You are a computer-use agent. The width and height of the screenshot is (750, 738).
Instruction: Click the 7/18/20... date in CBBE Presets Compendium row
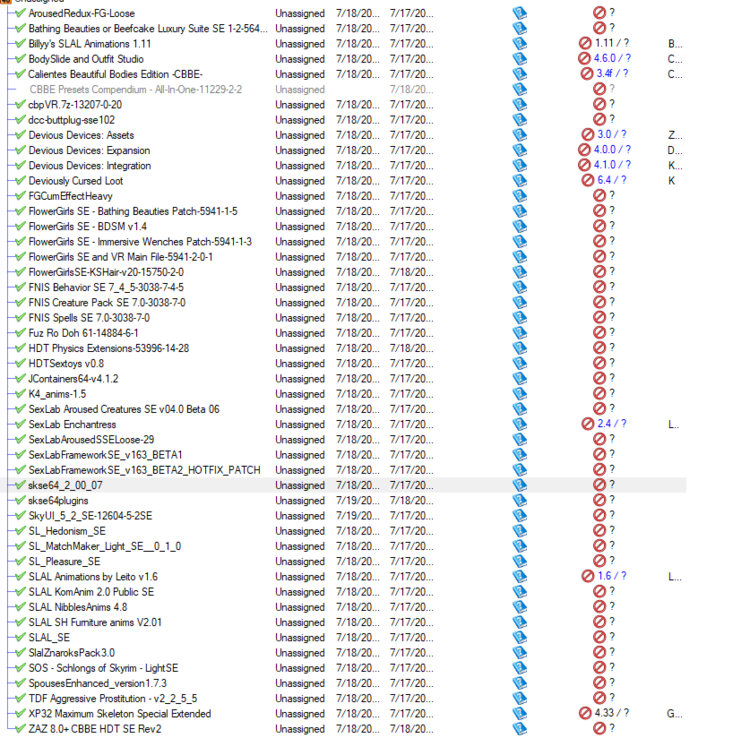tap(411, 89)
